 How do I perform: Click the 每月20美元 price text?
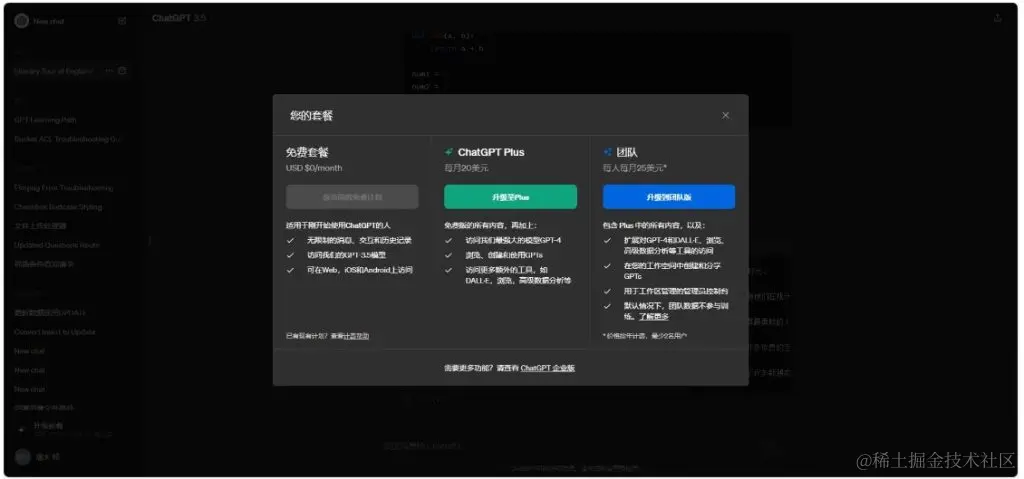pos(466,168)
